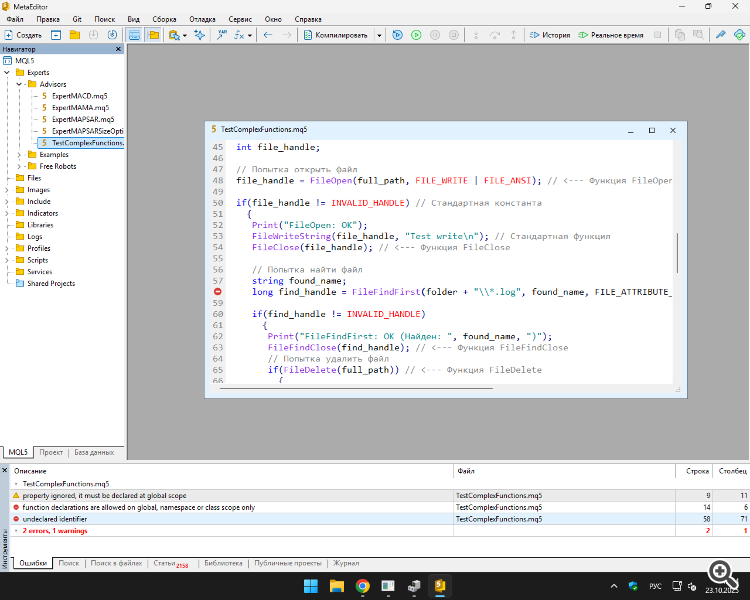750x600 pixels.
Task: Click the Создать (New) toolbar button
Action: [24, 35]
